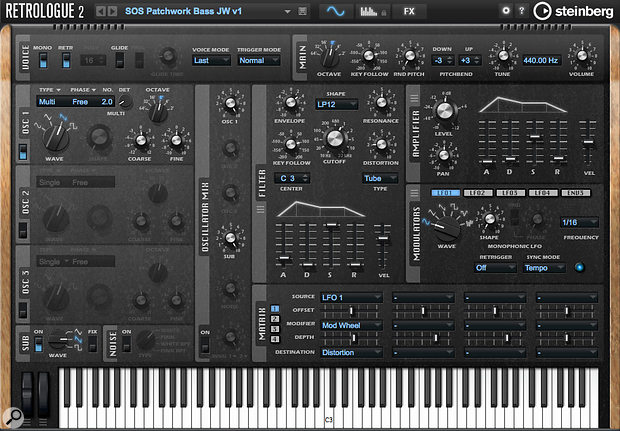
Task: Open the distortion Type dropdown showing Tube
Action: coord(380,178)
